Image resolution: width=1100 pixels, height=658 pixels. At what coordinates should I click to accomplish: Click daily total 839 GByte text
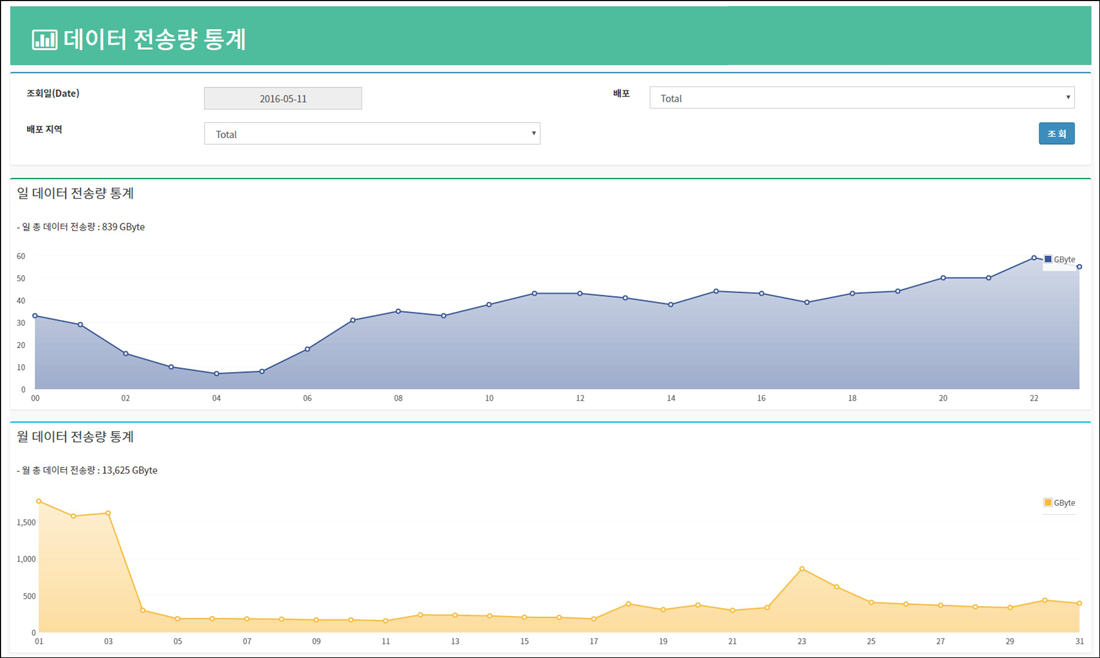click(81, 227)
